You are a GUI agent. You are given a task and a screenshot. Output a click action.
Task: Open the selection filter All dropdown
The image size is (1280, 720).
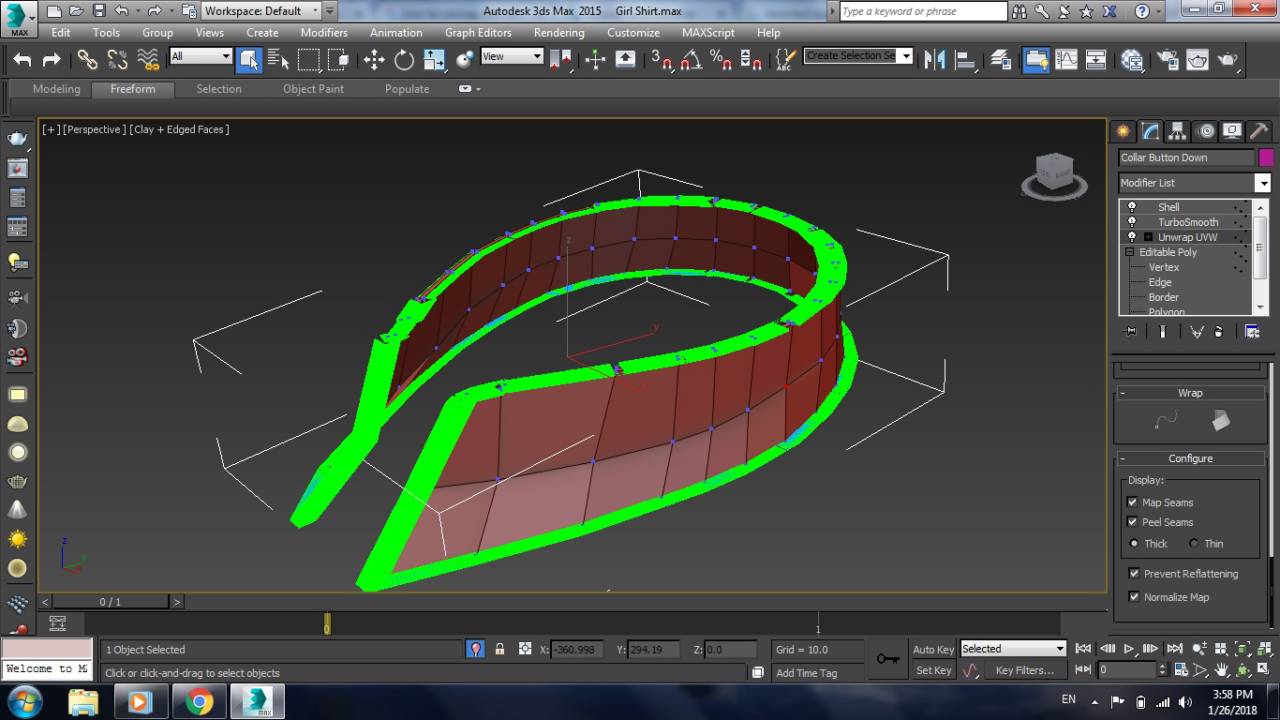(x=201, y=57)
